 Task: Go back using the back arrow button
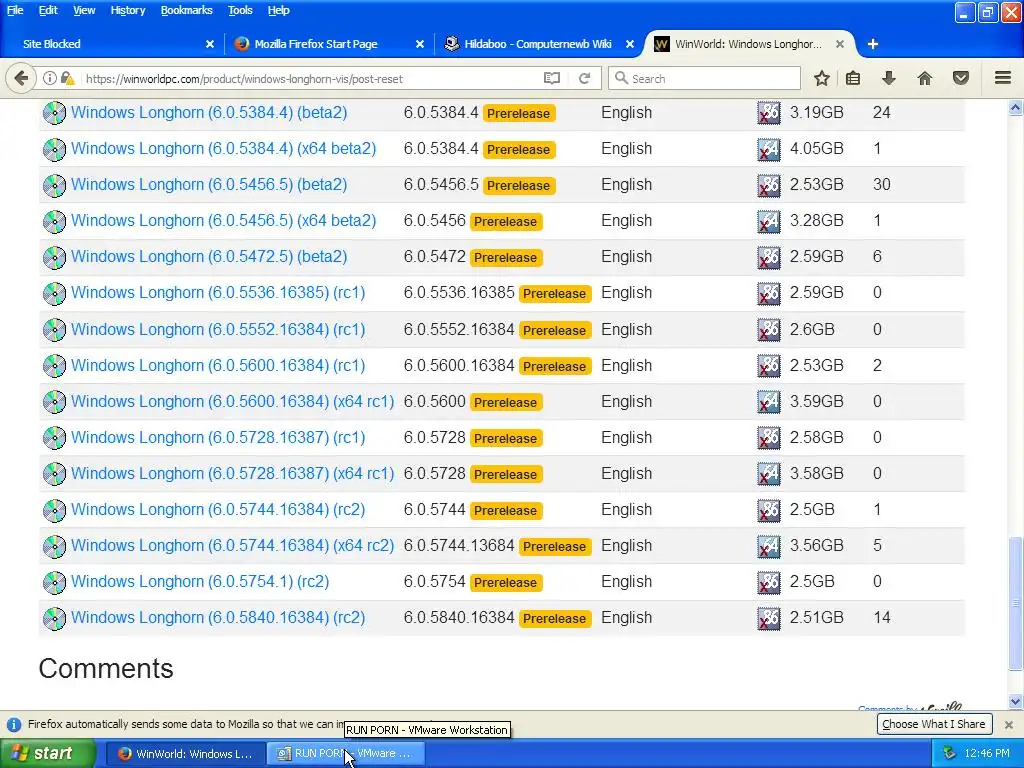click(x=21, y=78)
